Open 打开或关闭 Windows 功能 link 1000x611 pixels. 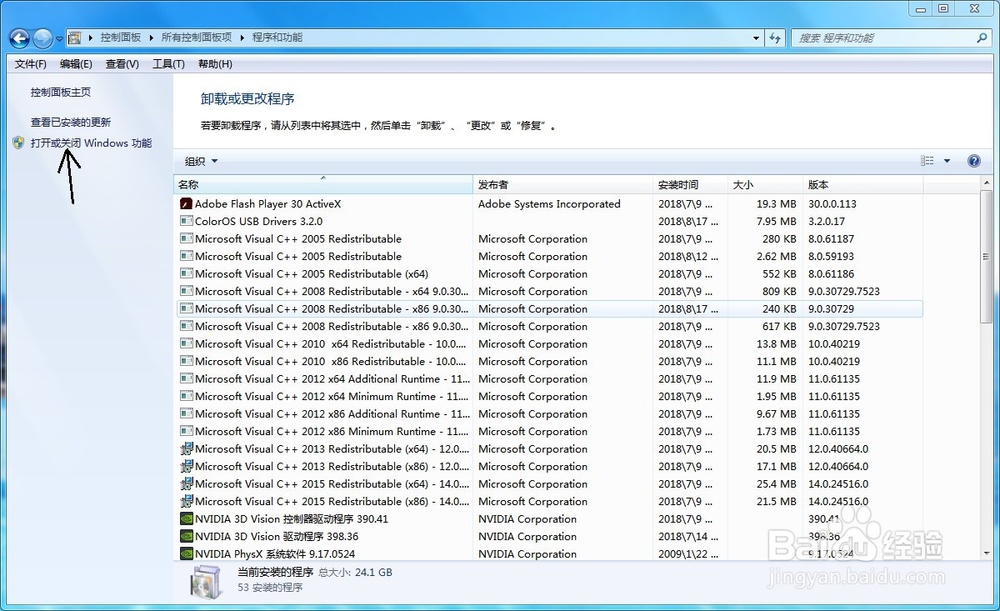pyautogui.click(x=91, y=143)
